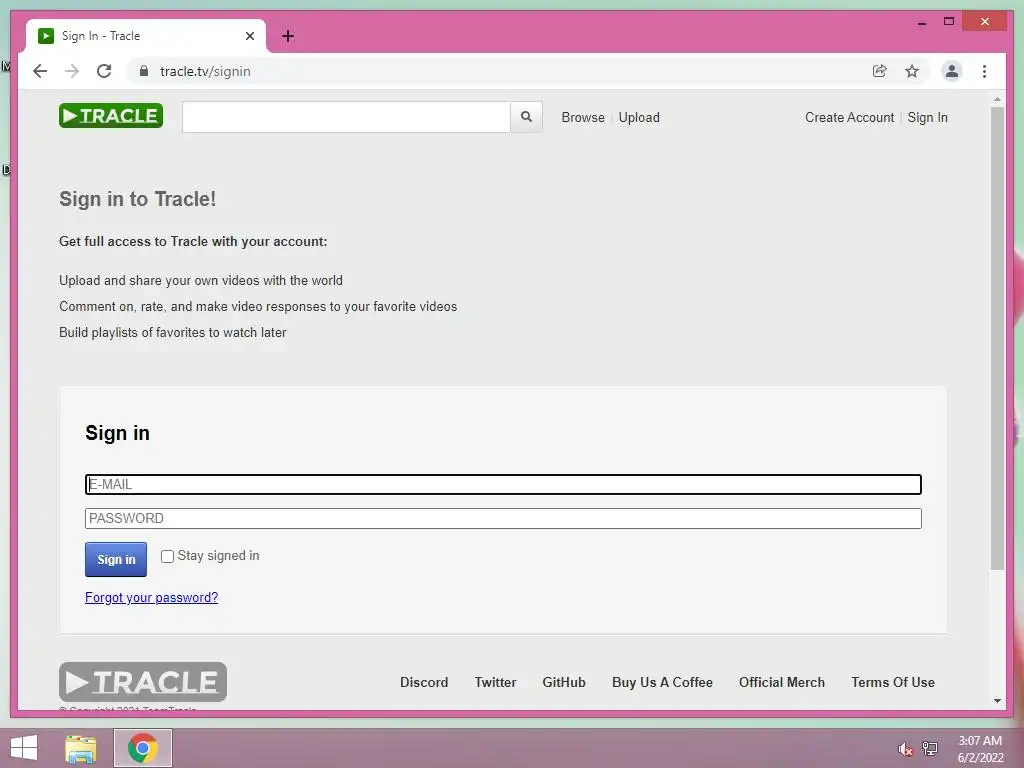Click Build playlists of favorites text
The image size is (1024, 768).
point(172,332)
